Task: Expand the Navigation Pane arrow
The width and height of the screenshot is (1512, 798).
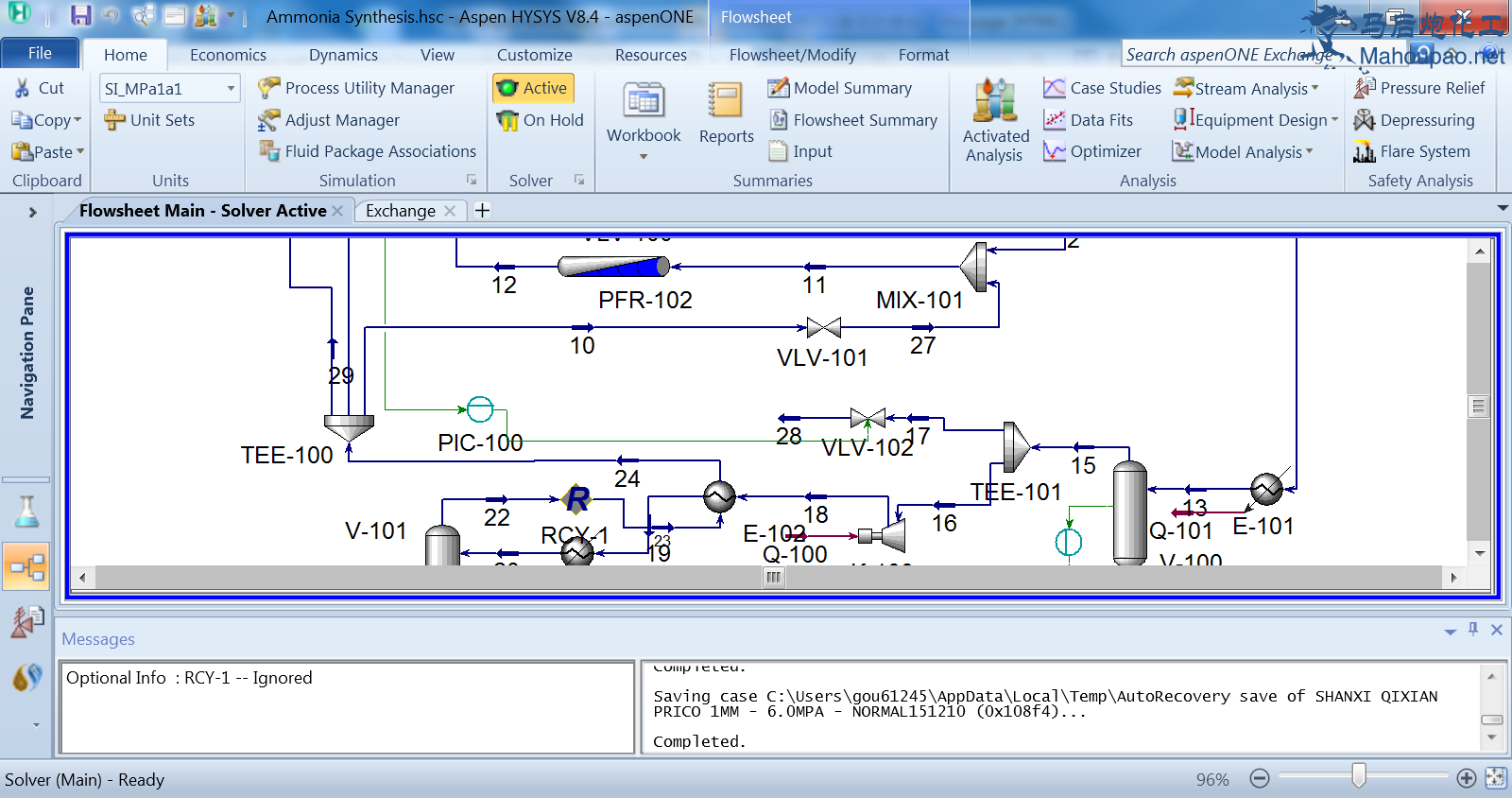Action: [32, 212]
